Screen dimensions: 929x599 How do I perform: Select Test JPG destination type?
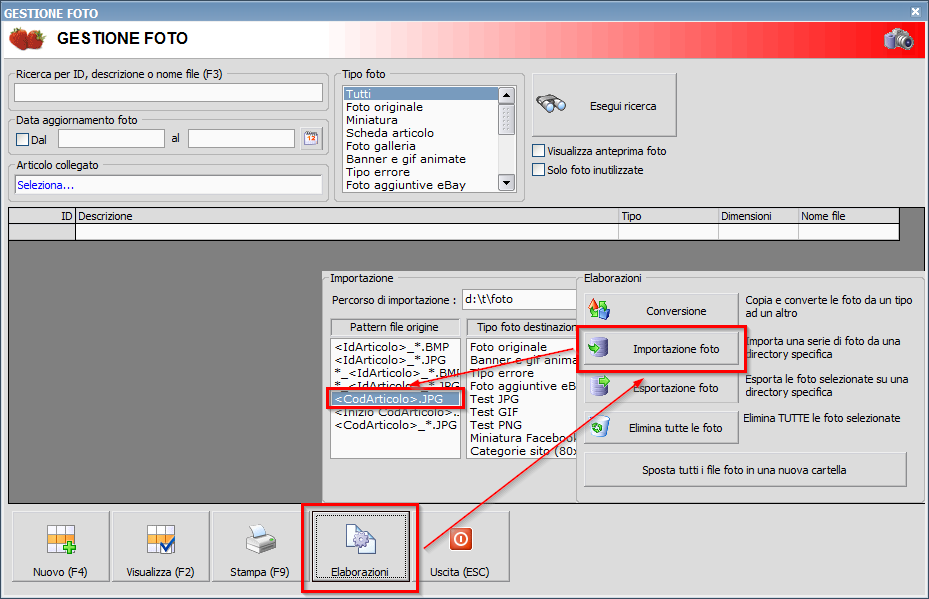click(522, 399)
